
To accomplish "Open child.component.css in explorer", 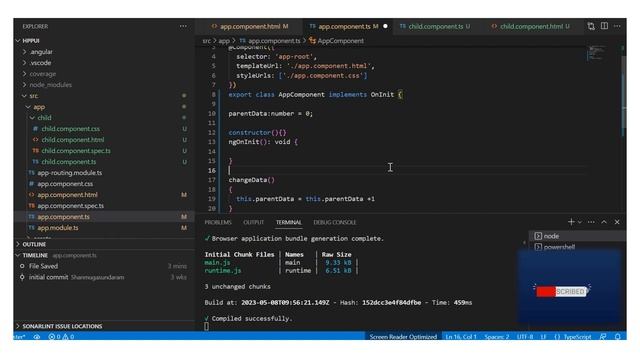I will click(x=71, y=129).
